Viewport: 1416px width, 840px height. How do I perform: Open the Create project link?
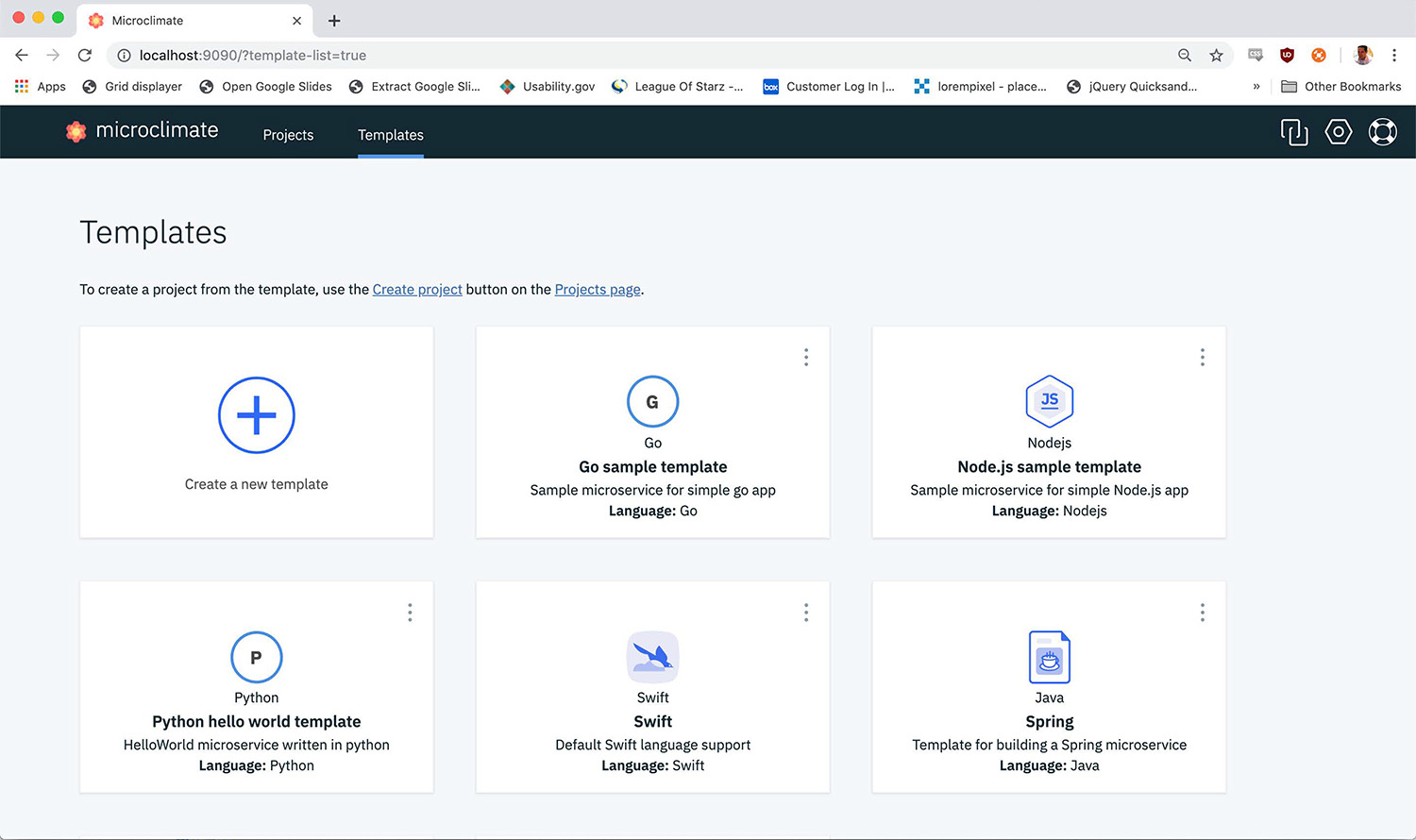point(417,289)
